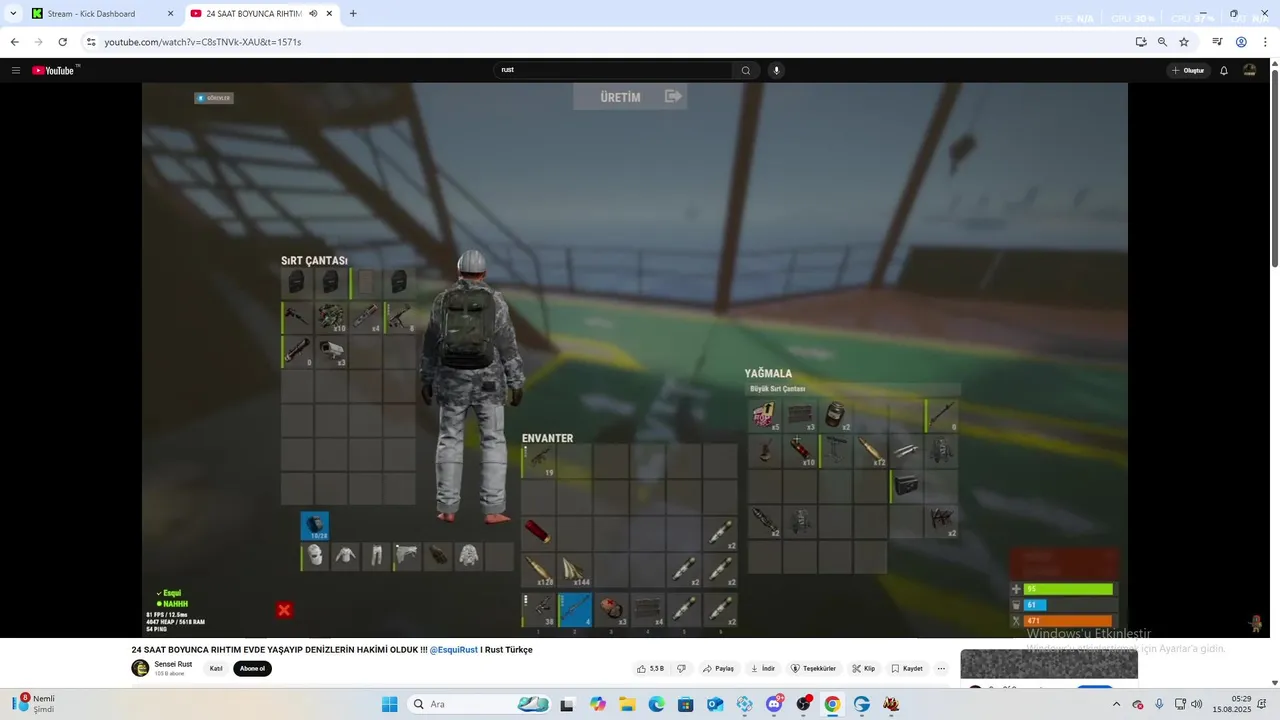Open the tab search dropdown arrow
The height and width of the screenshot is (720, 1280).
(13, 14)
